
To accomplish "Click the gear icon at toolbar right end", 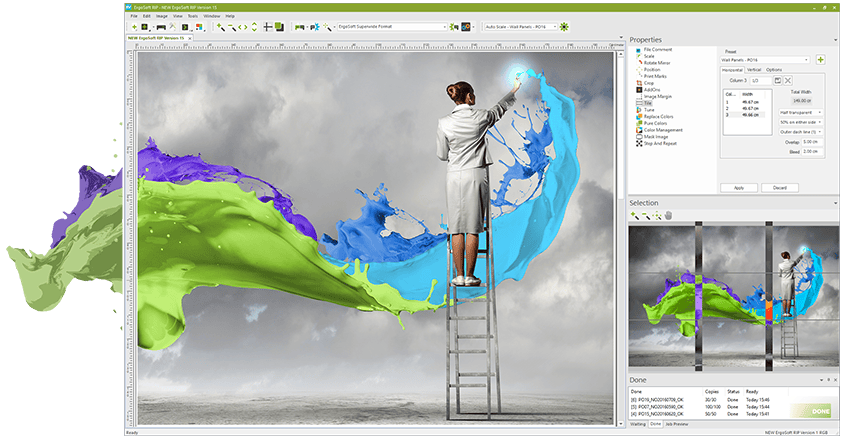I will (564, 27).
